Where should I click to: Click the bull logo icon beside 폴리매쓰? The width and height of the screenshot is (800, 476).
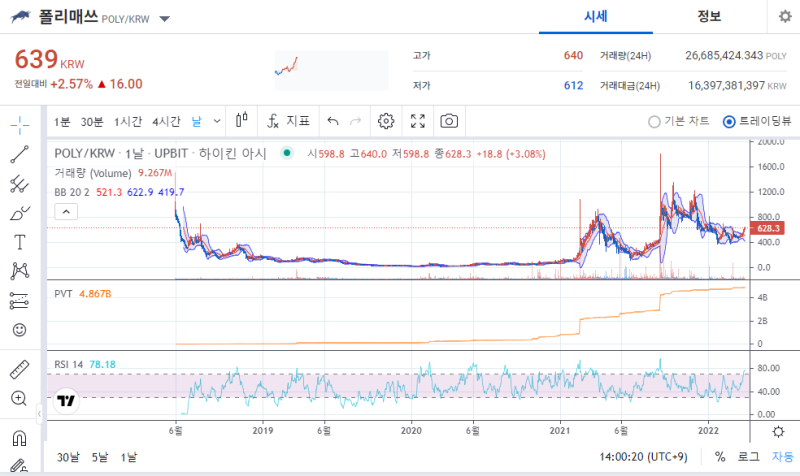(x=20, y=17)
